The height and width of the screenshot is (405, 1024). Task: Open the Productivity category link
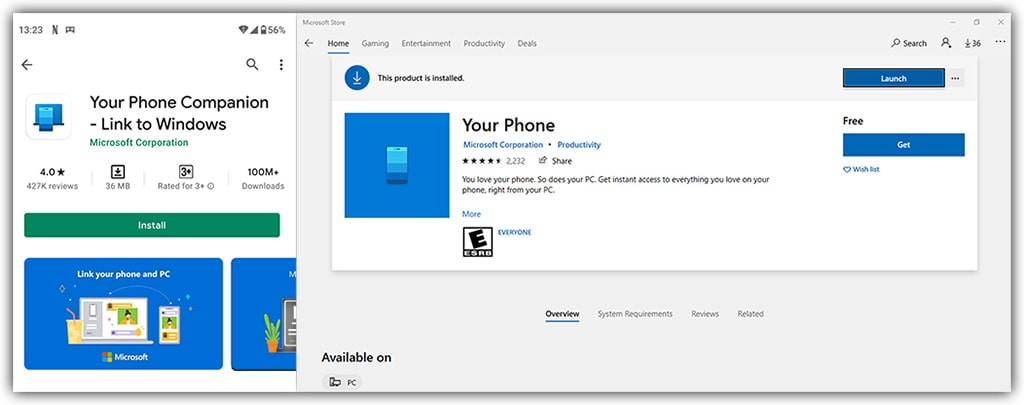tap(579, 145)
